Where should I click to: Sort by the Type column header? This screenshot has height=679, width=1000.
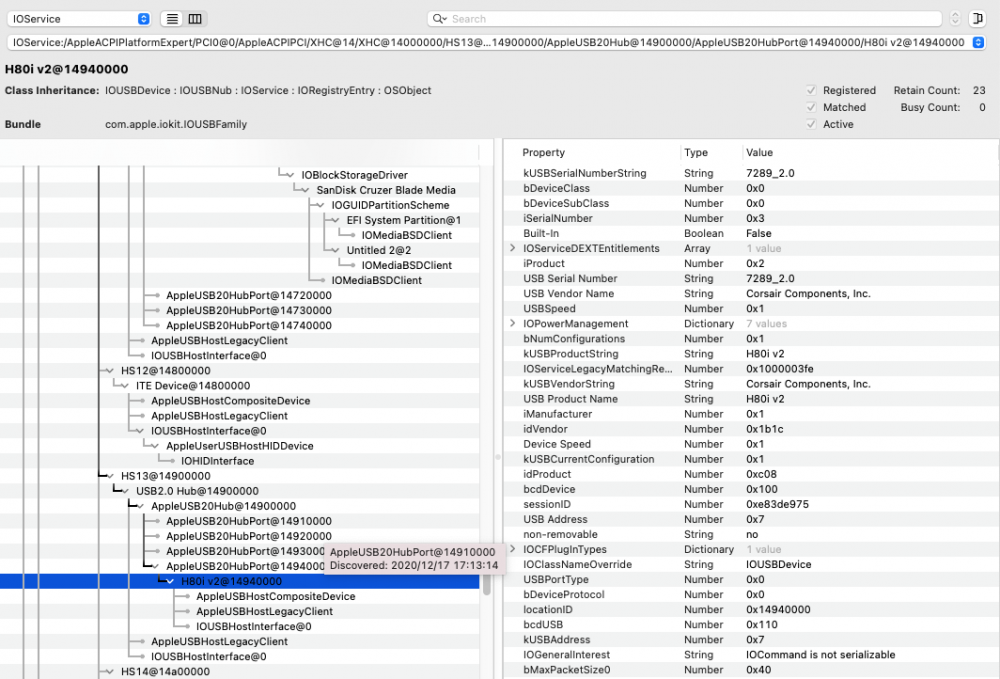[696, 152]
